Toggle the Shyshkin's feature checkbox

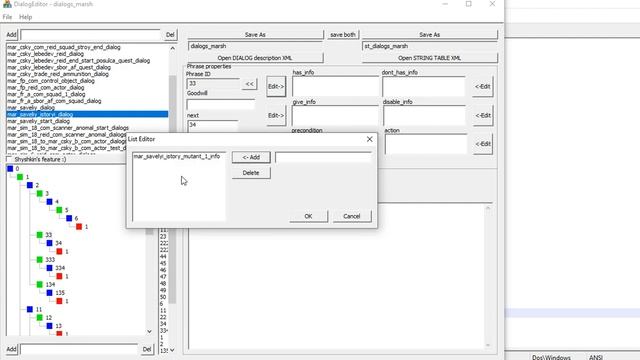9,159
